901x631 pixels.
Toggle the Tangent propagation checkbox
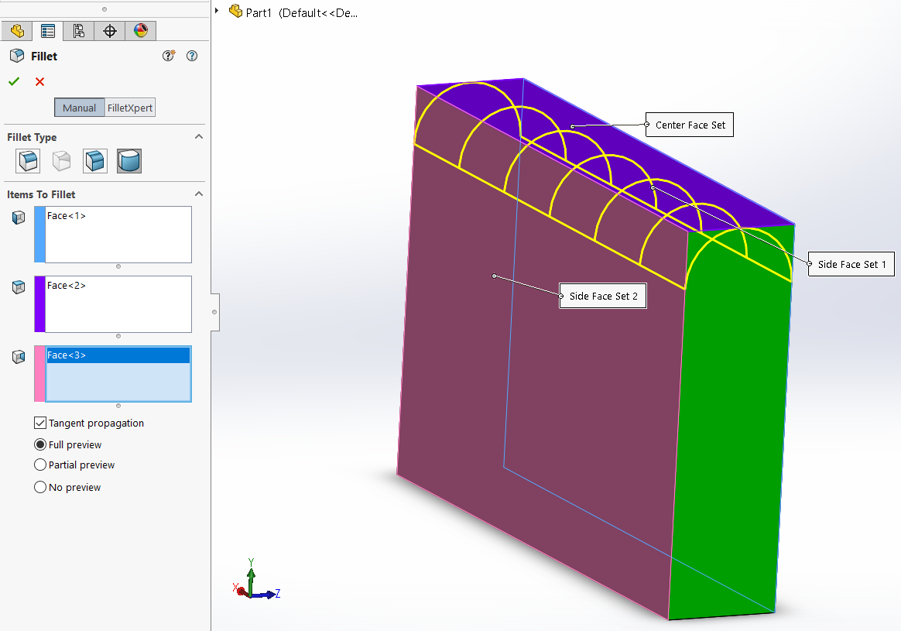(41, 423)
